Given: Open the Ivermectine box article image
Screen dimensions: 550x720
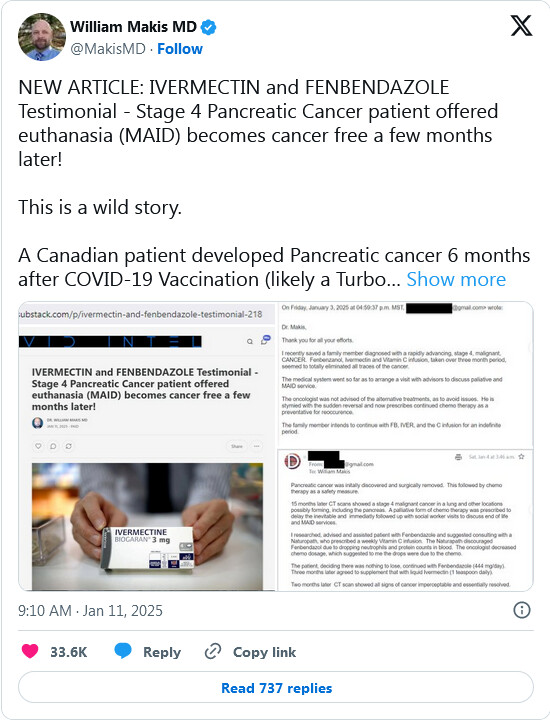Looking at the screenshot, I should pyautogui.click(x=147, y=526).
